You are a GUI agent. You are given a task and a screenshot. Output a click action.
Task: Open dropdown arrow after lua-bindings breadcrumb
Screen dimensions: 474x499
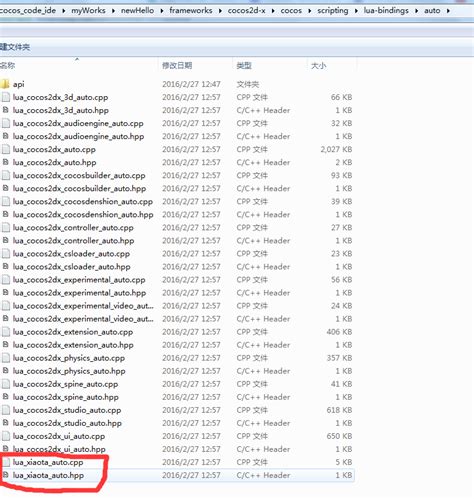tap(416, 11)
